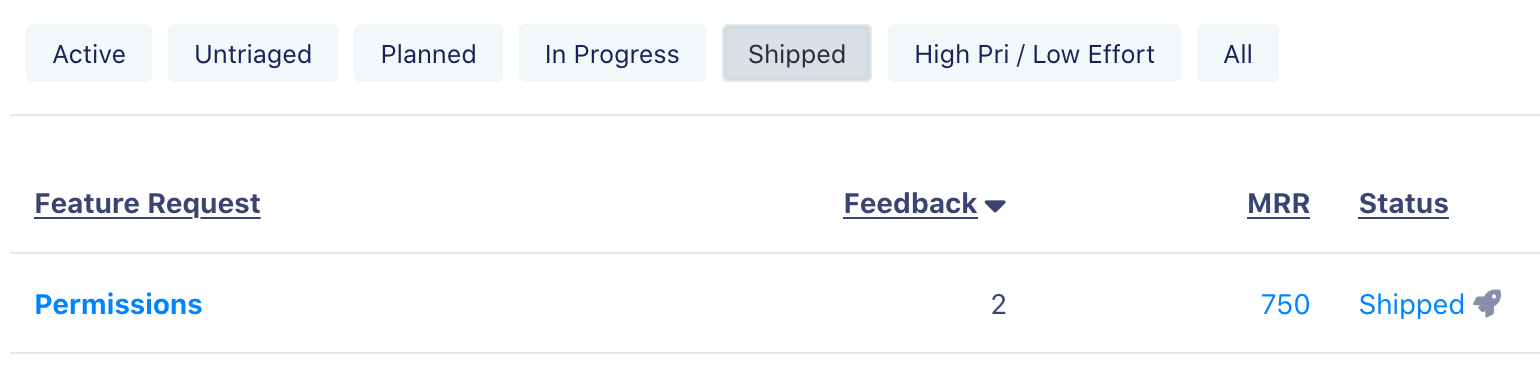Screen dimensions: 1540x390
Task: Open the In Progress filter tab
Action: [x=612, y=54]
